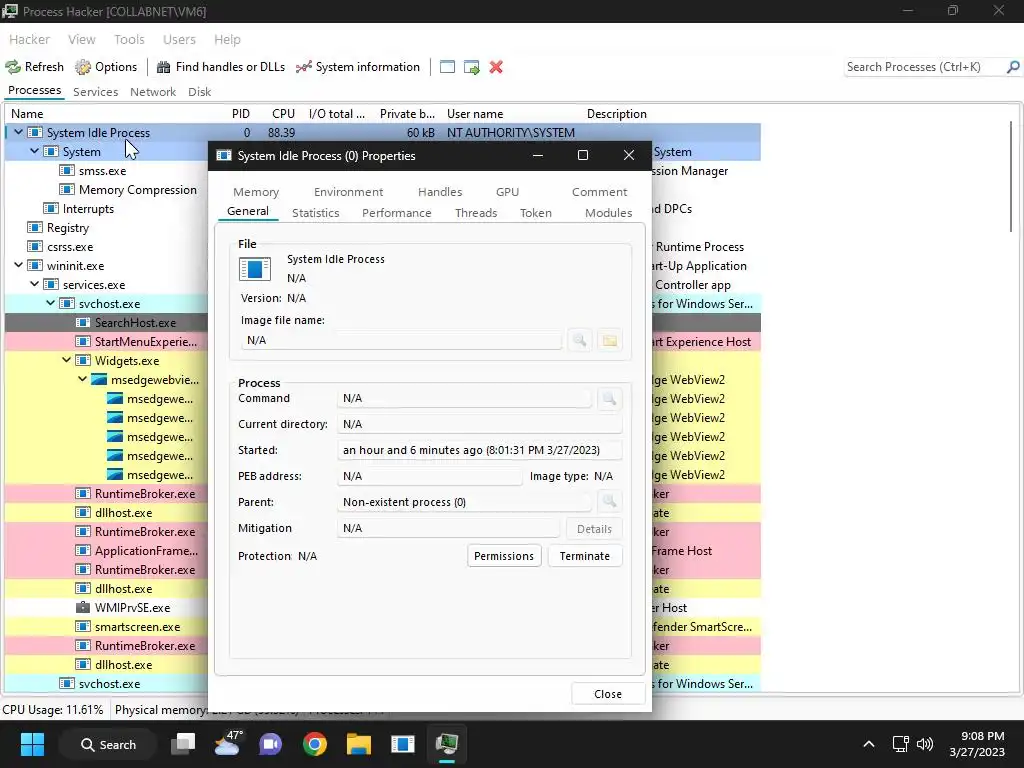Open the Windows Start menu
Viewport: 1024px width, 768px height.
pyautogui.click(x=32, y=744)
